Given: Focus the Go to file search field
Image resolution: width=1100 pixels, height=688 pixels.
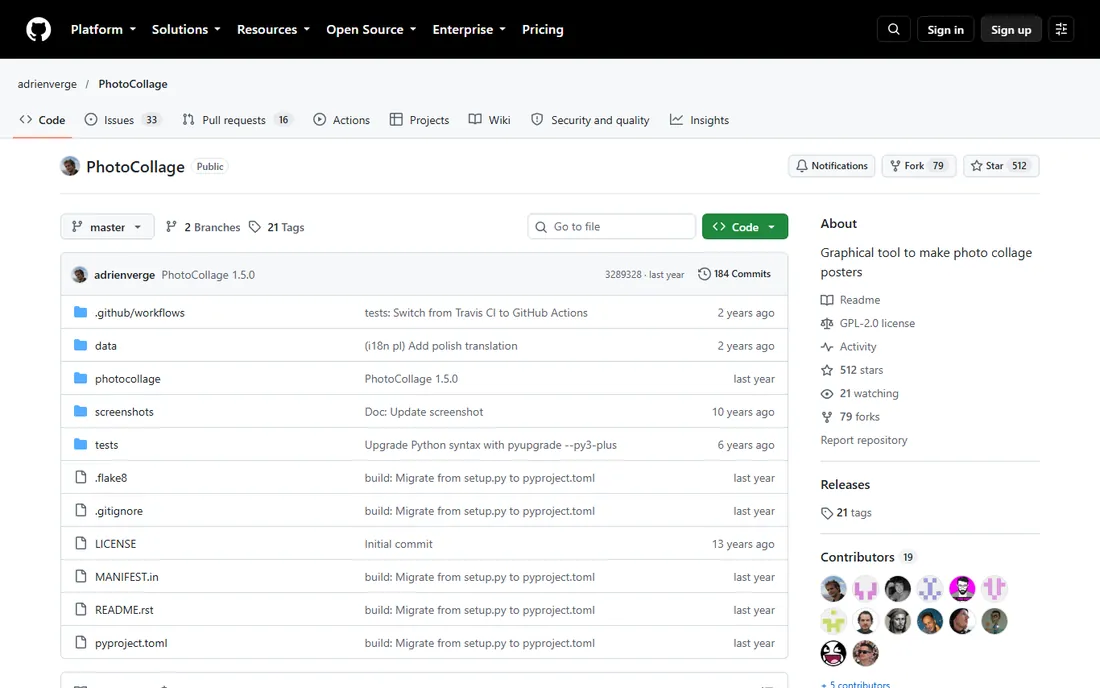Looking at the screenshot, I should 611,227.
